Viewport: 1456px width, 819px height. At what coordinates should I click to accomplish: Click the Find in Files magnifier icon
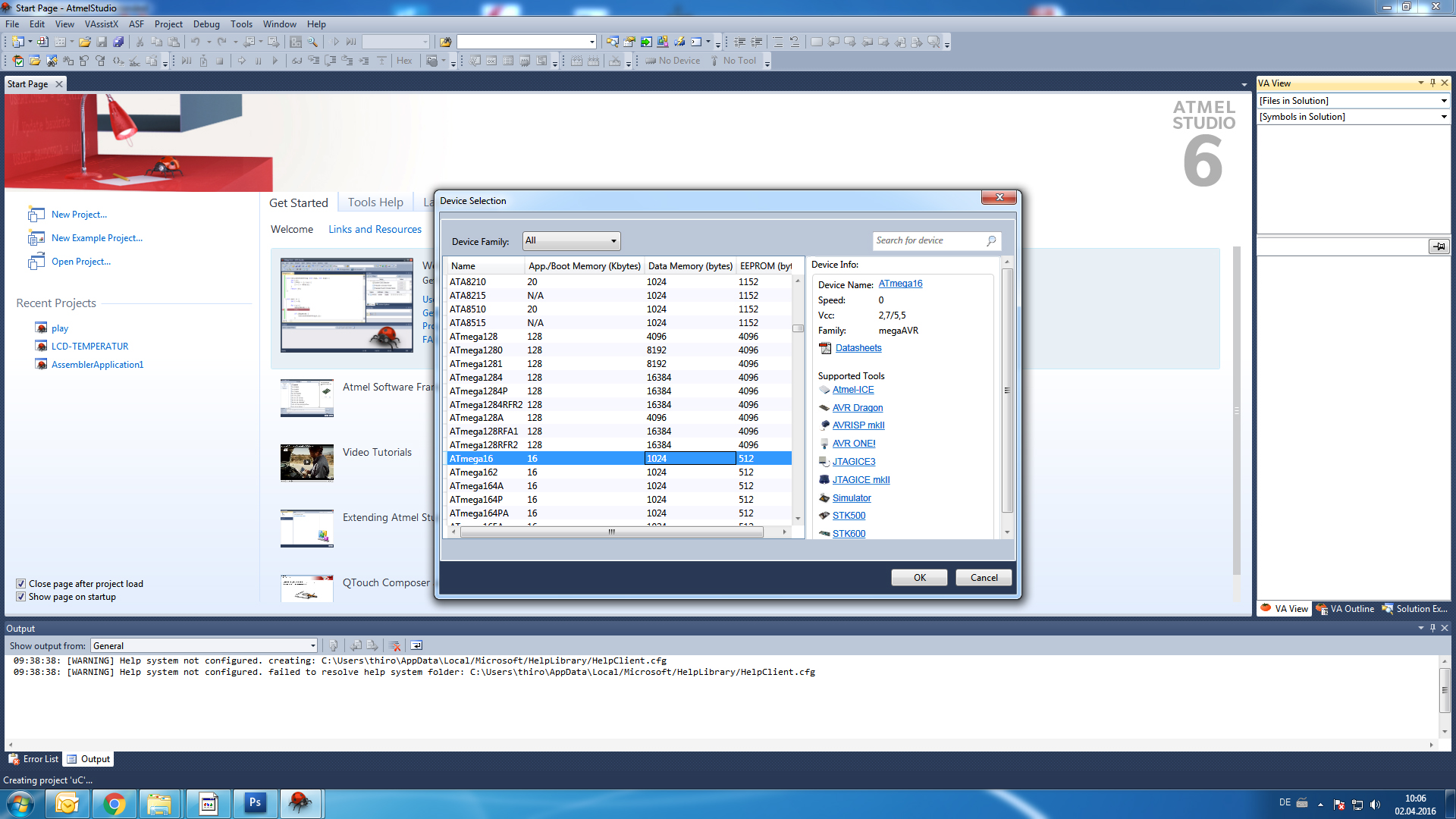(x=312, y=42)
